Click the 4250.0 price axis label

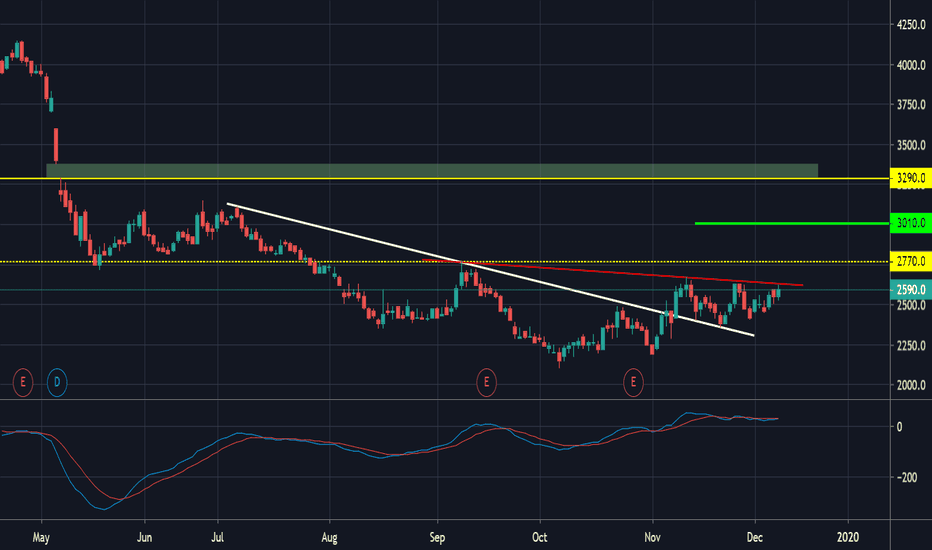coord(911,25)
